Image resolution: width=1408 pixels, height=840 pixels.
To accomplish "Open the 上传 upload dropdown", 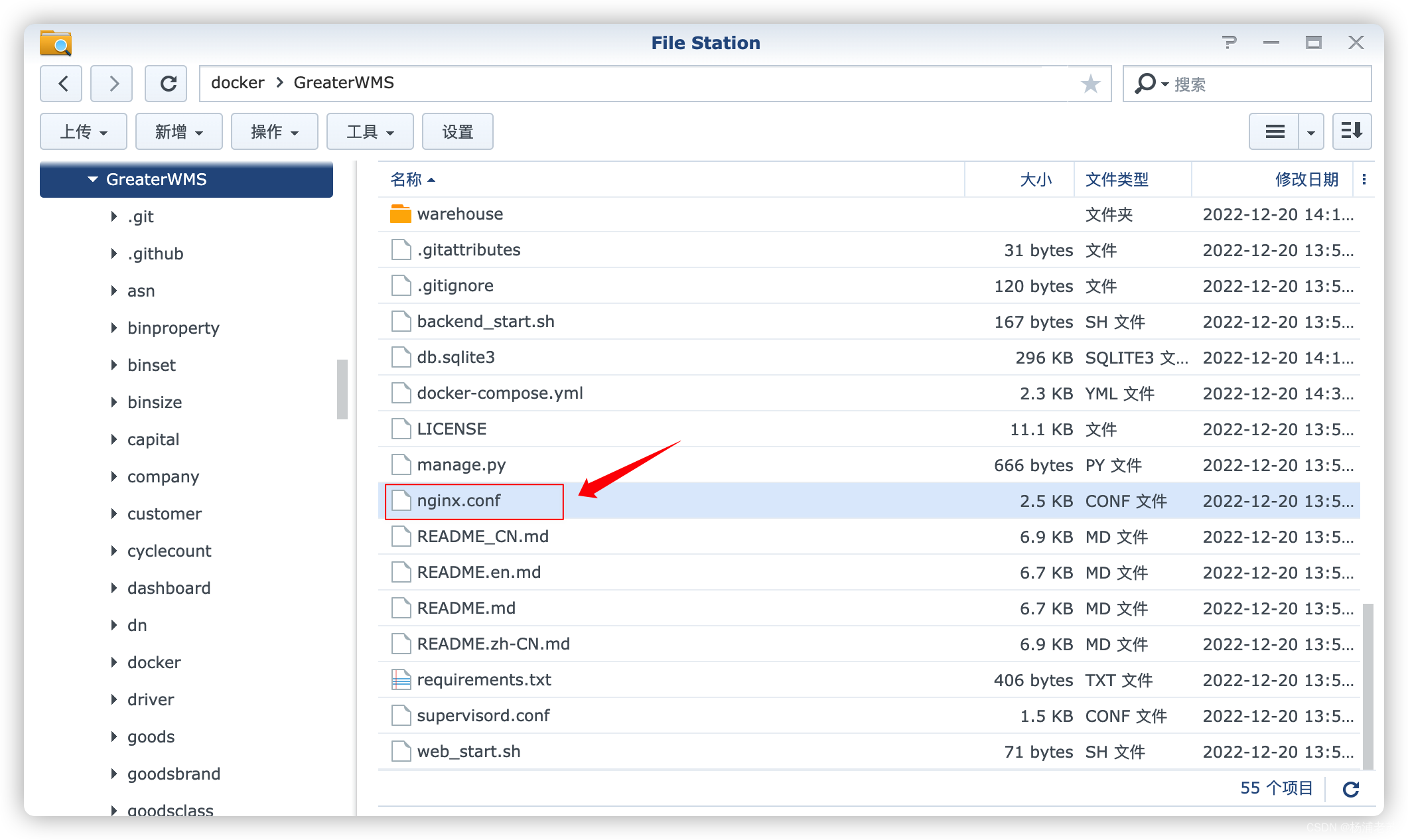I will point(84,131).
